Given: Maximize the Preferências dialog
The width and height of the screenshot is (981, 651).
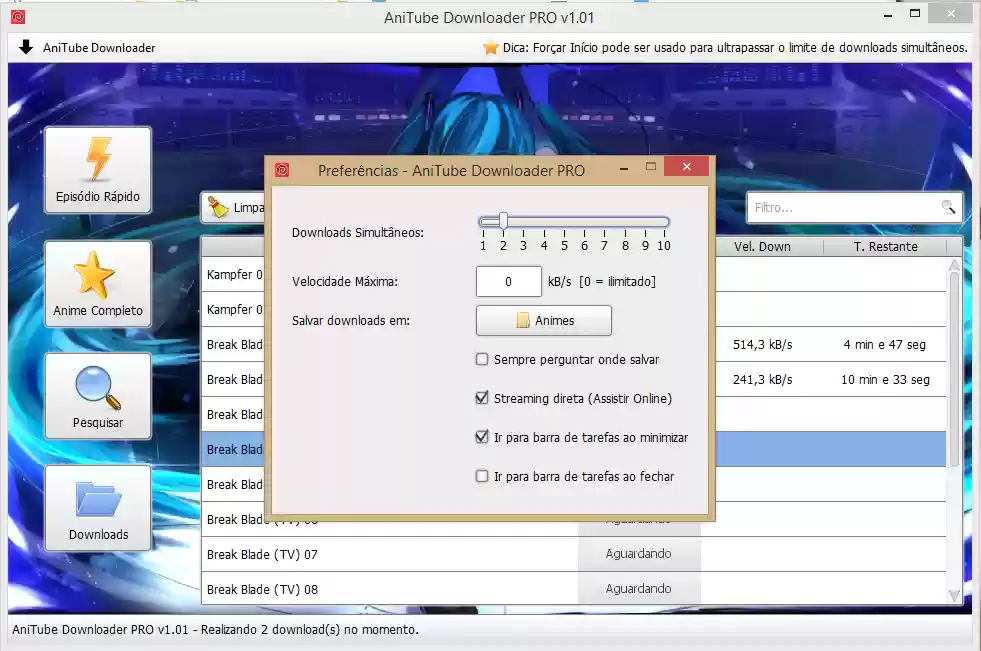Looking at the screenshot, I should coord(651,166).
